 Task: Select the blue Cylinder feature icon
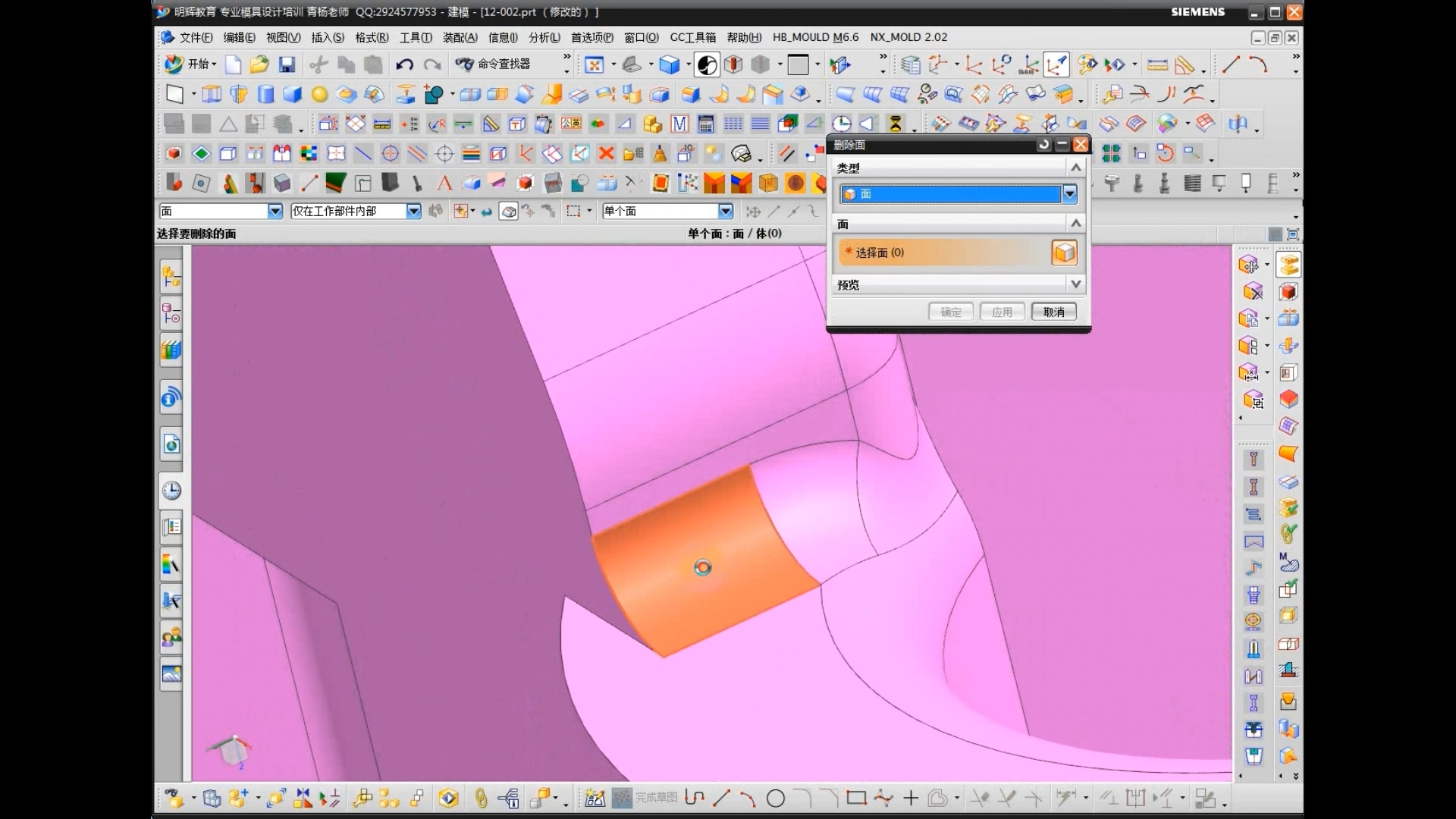tap(265, 94)
